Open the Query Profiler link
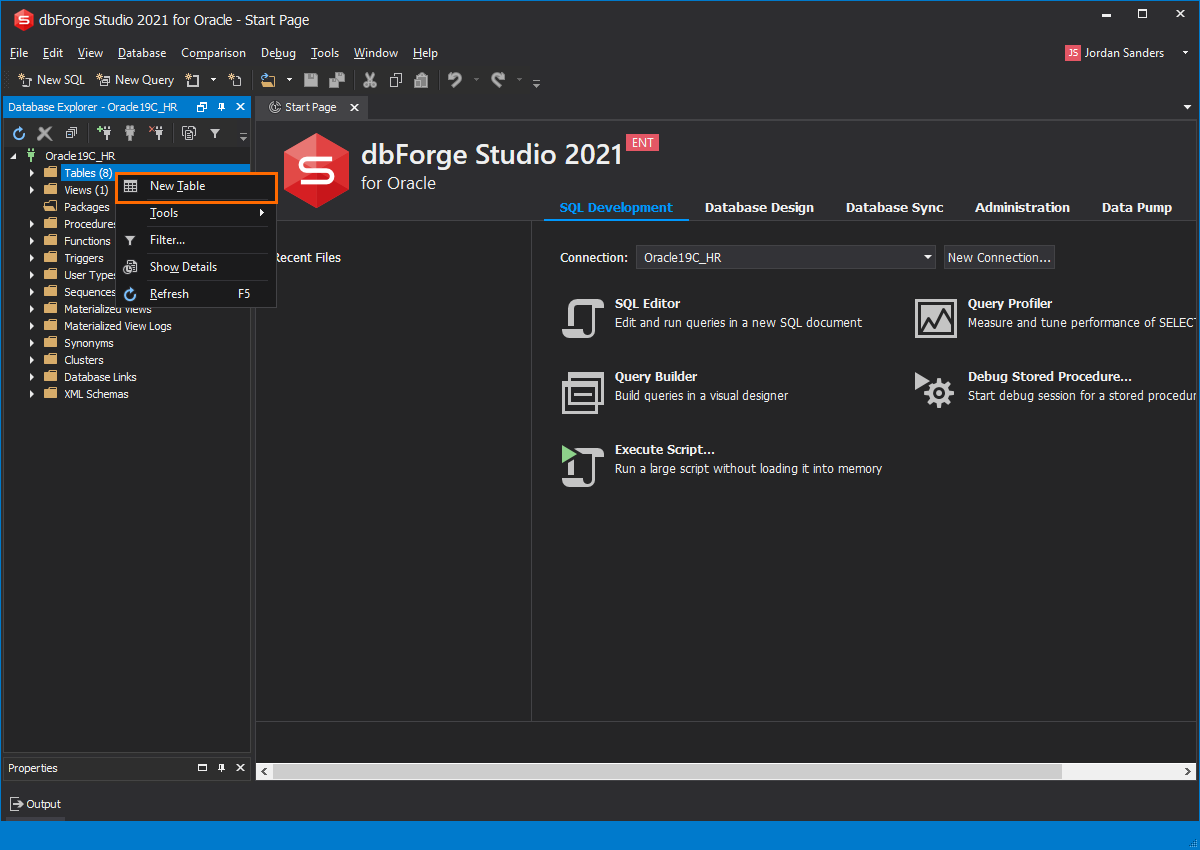Screen dimensions: 1200x850 pos(1009,304)
